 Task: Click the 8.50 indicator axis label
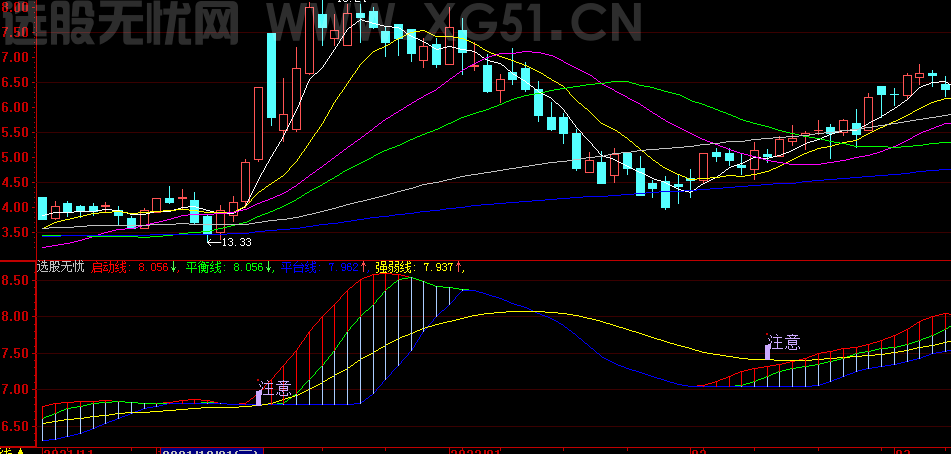click(x=15, y=281)
